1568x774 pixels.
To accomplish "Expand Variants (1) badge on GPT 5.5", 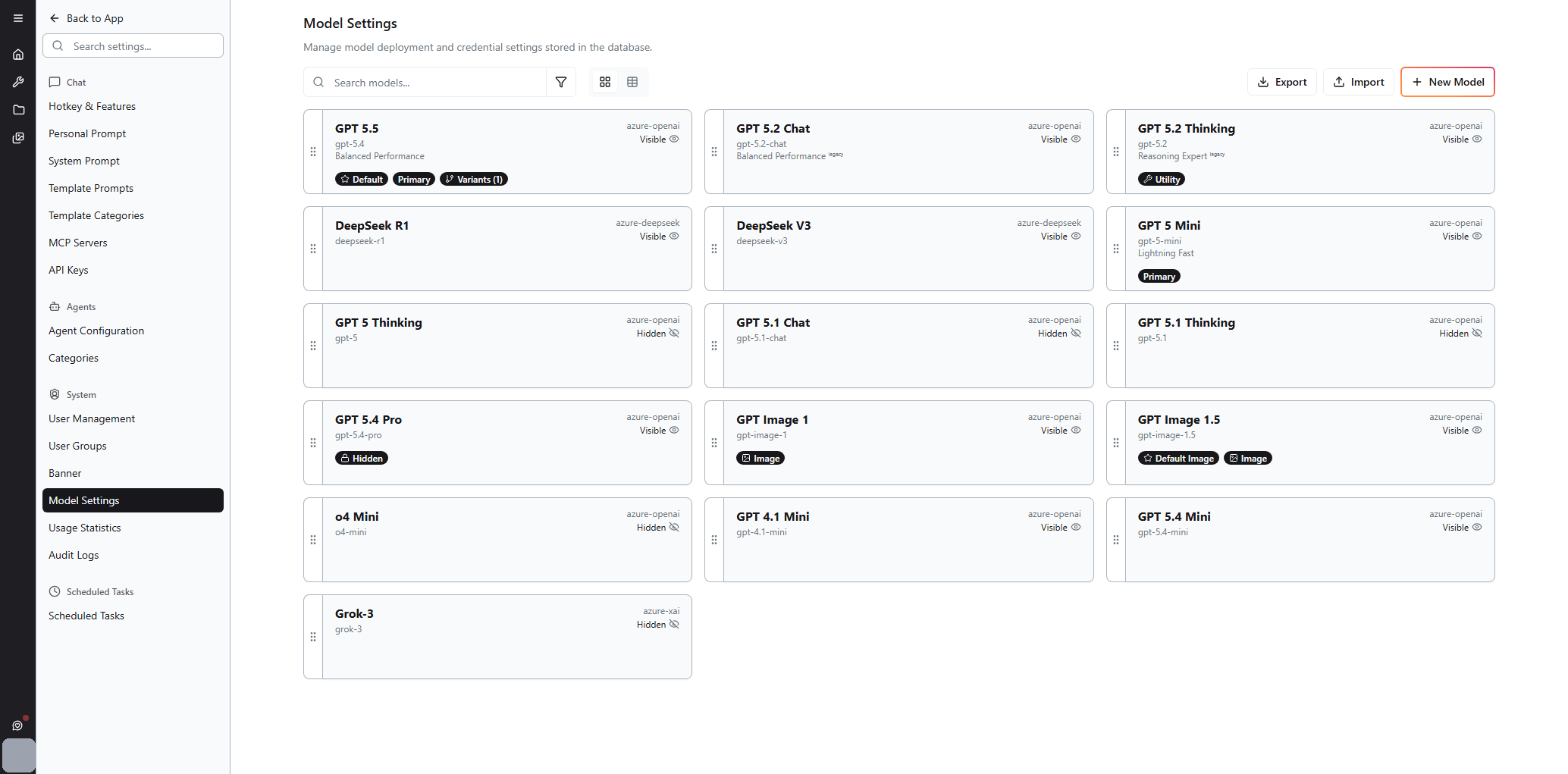I will [474, 179].
